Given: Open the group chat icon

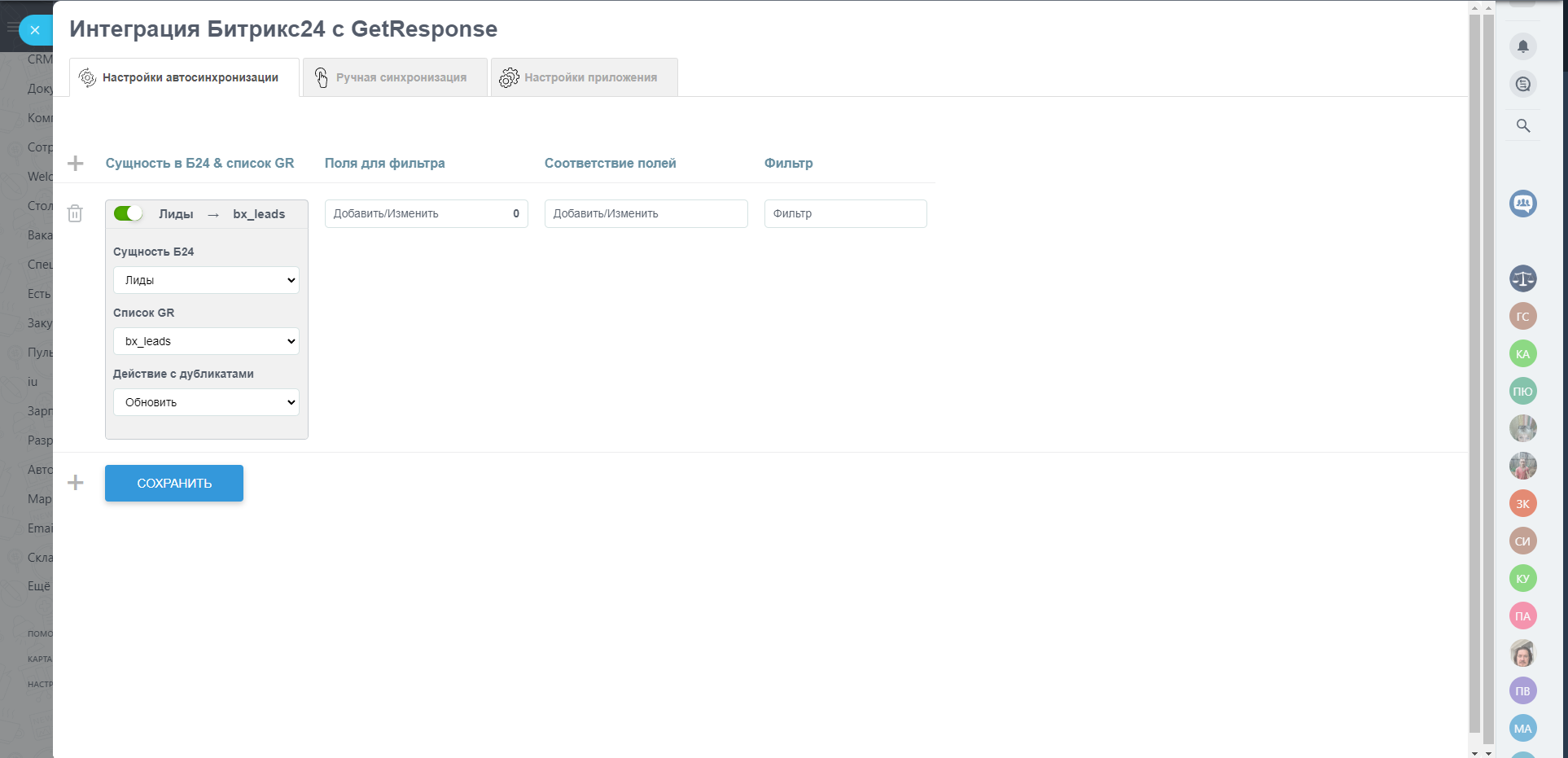Looking at the screenshot, I should (x=1523, y=204).
